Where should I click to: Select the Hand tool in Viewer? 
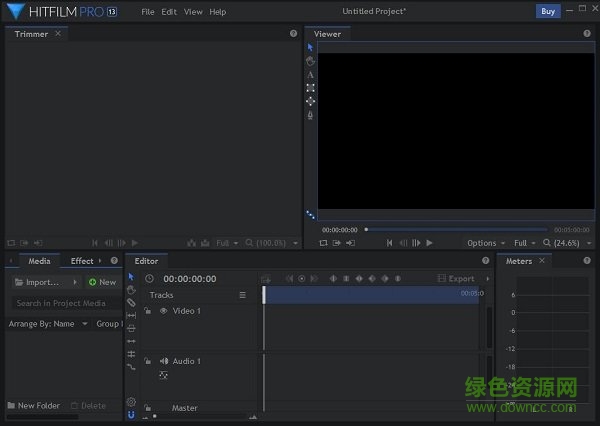coord(310,61)
